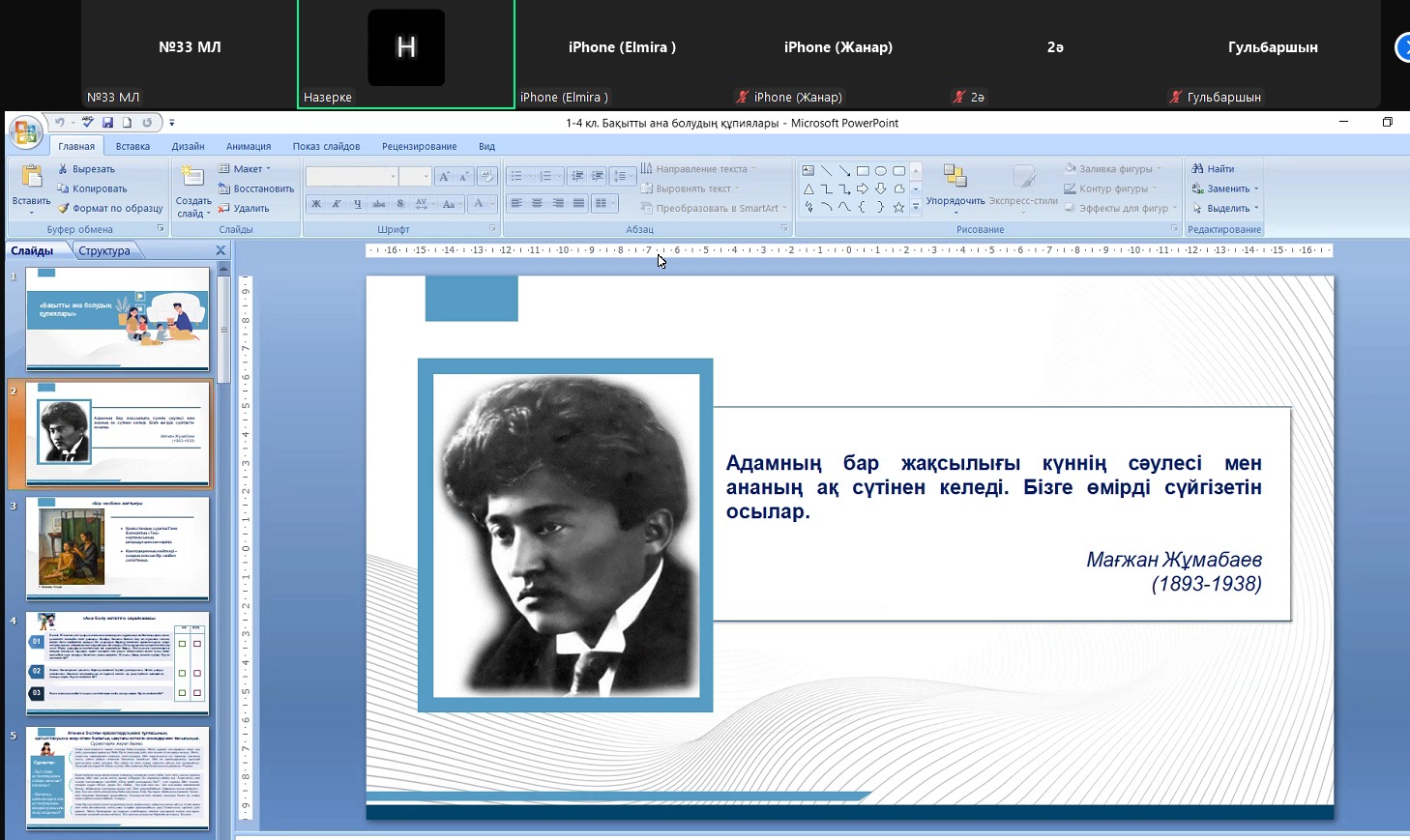The height and width of the screenshot is (840, 1410).
Task: Open the font name combo box
Action: (x=352, y=176)
